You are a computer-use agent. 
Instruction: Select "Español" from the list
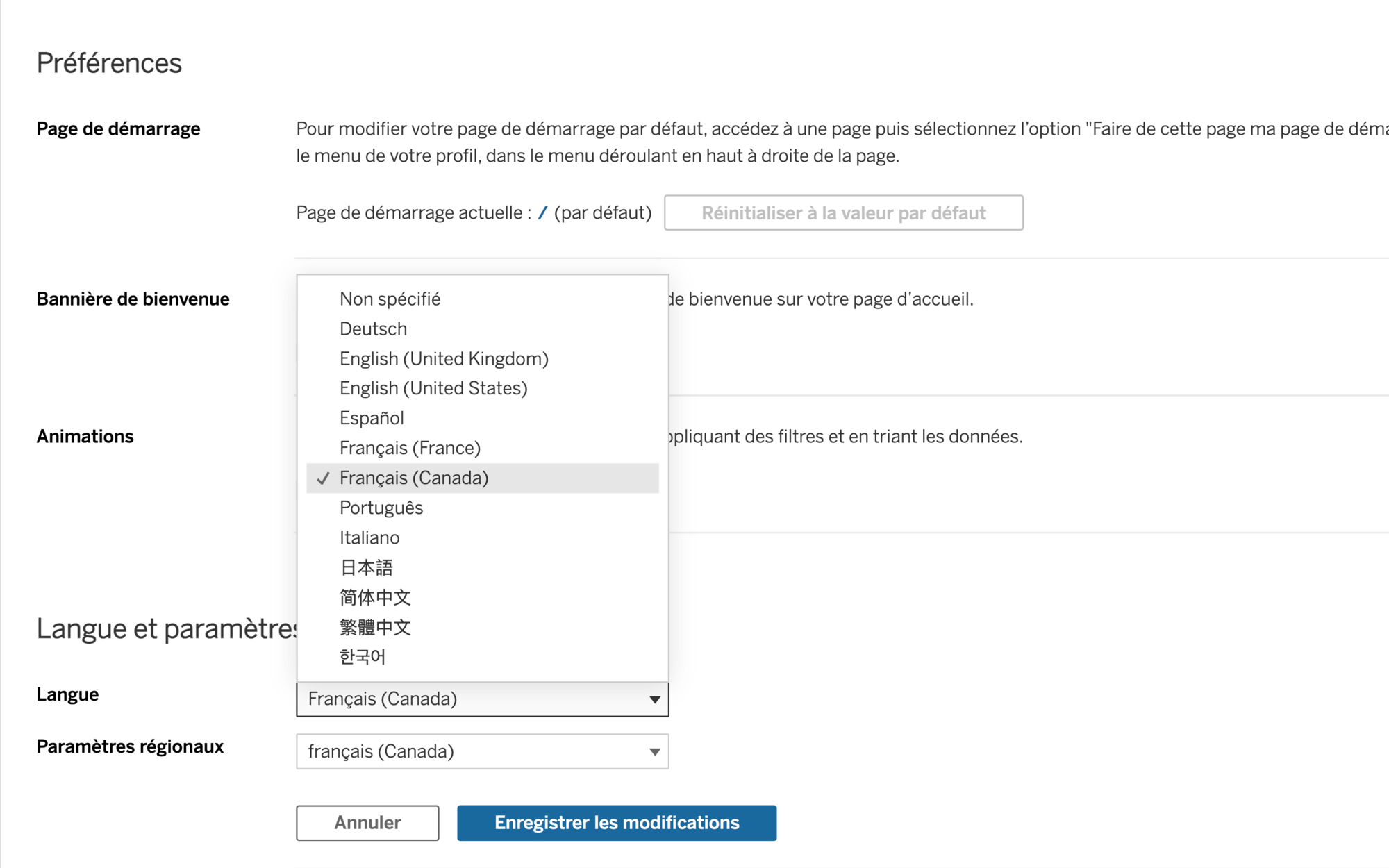point(371,417)
